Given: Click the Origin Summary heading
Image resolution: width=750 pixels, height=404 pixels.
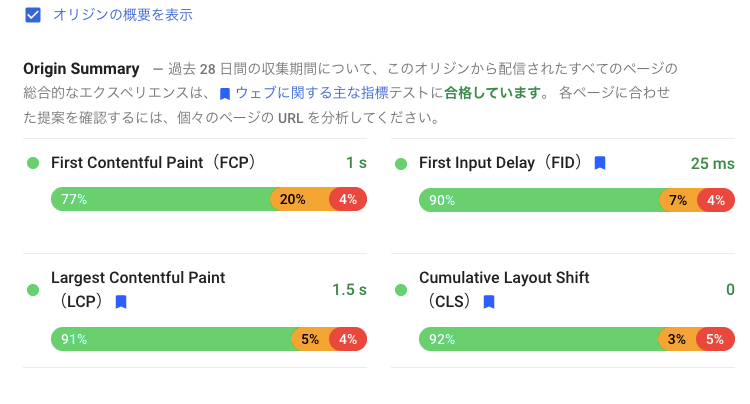Looking at the screenshot, I should click(x=81, y=69).
